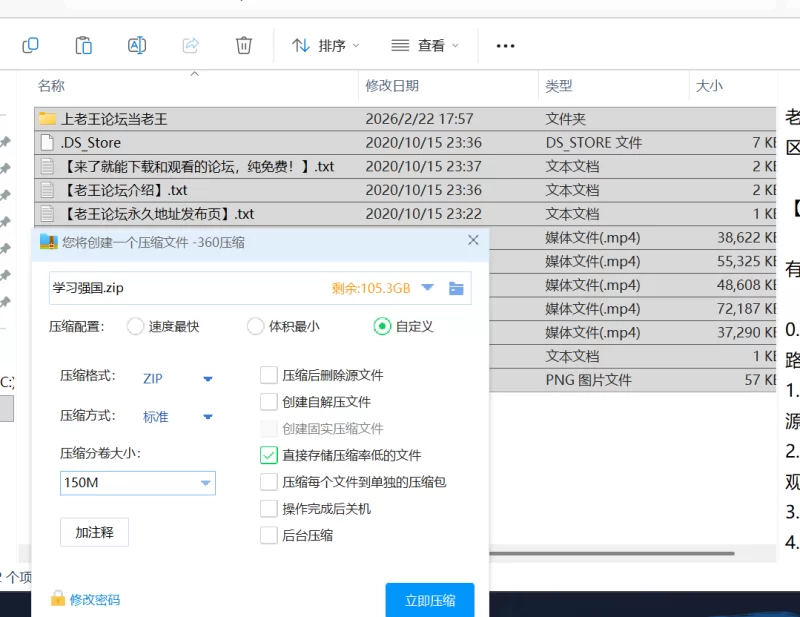800x617 pixels.
Task: Select the 体积最小 radio option
Action: [x=256, y=326]
